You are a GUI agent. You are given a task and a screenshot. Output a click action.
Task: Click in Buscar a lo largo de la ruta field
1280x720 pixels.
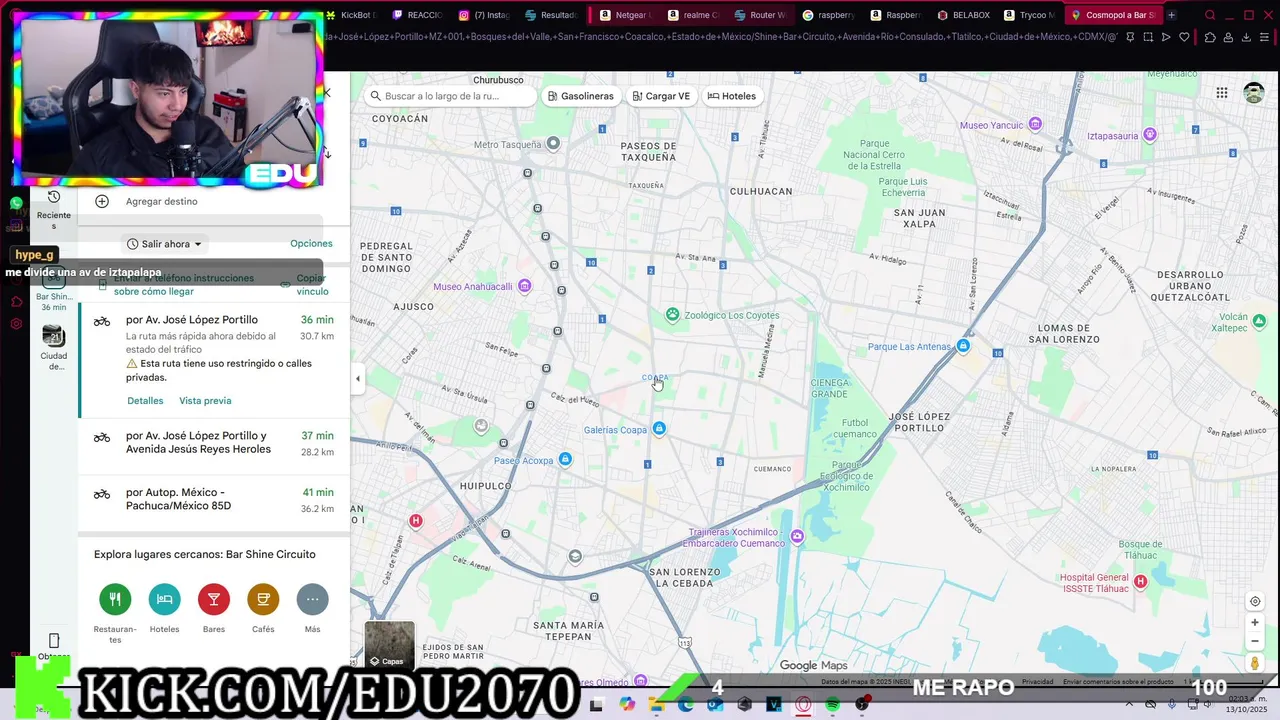pyautogui.click(x=450, y=96)
